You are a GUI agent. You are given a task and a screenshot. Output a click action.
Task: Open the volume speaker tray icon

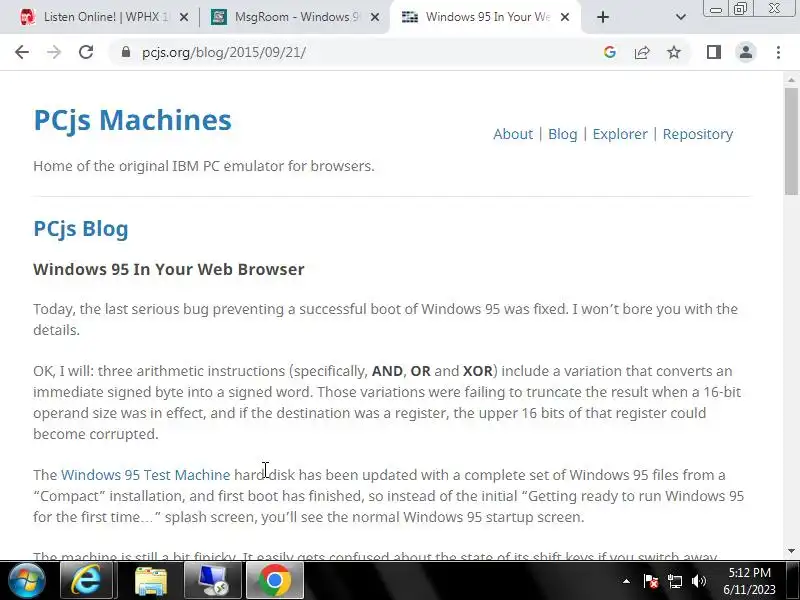699,581
